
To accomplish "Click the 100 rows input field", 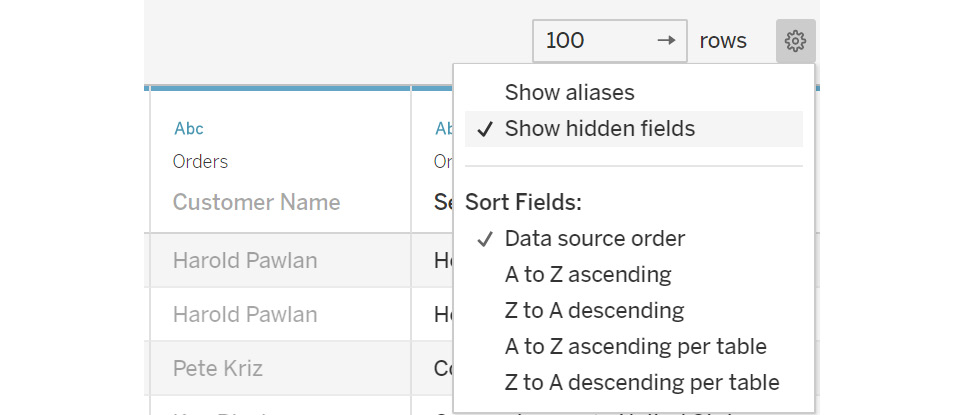I will pos(610,41).
